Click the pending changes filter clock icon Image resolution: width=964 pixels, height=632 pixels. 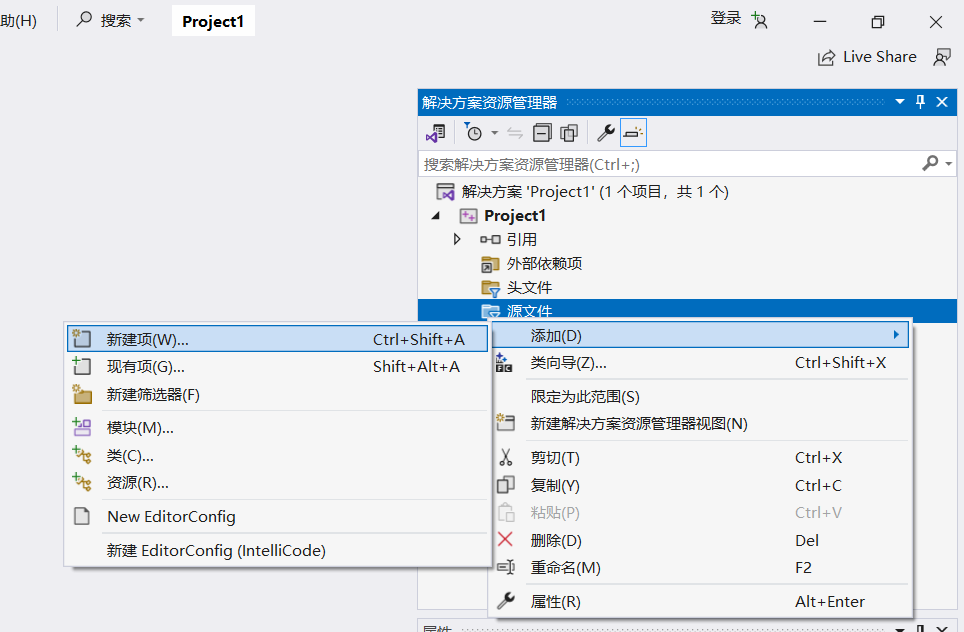[x=473, y=132]
